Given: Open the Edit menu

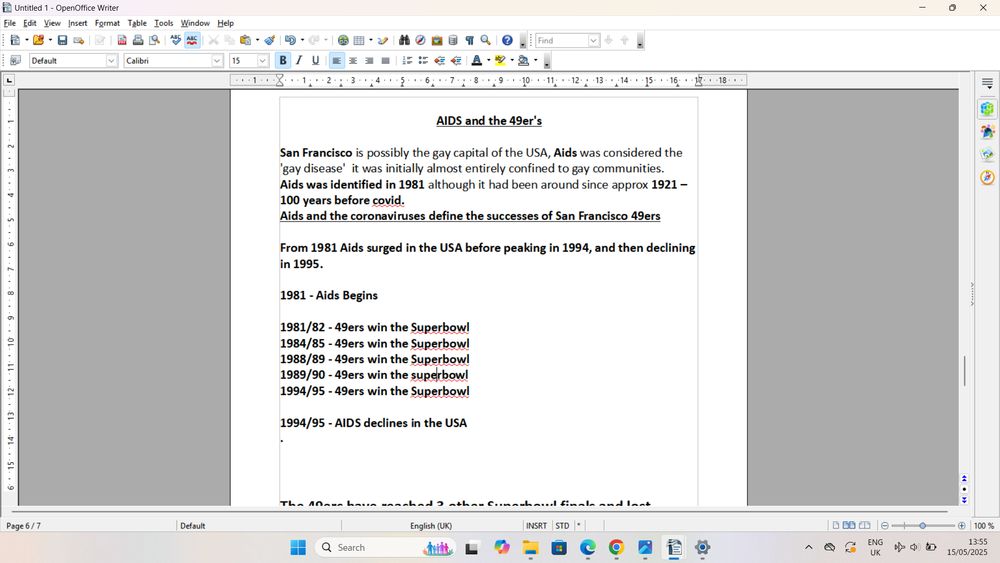Looking at the screenshot, I should tap(30, 23).
